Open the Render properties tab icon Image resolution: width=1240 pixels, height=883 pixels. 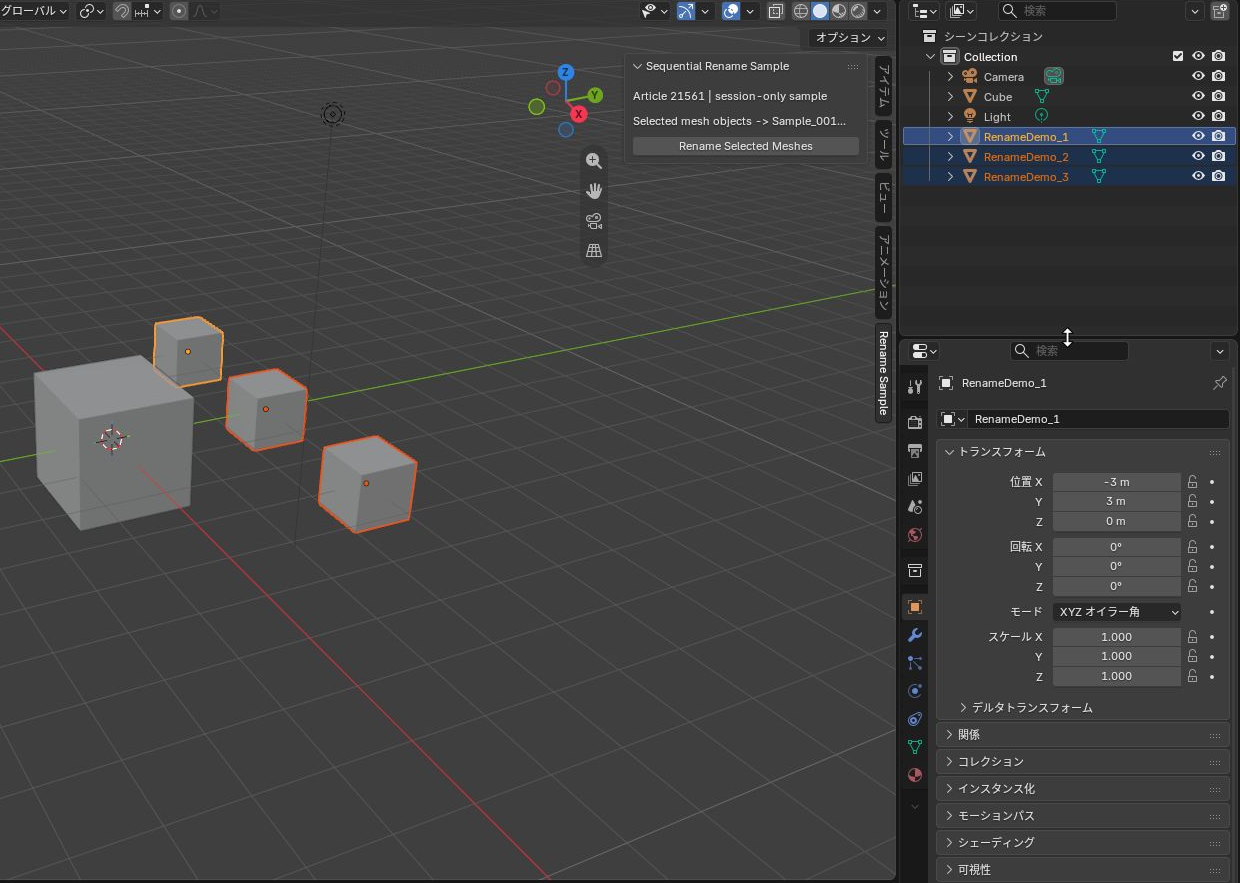914,423
